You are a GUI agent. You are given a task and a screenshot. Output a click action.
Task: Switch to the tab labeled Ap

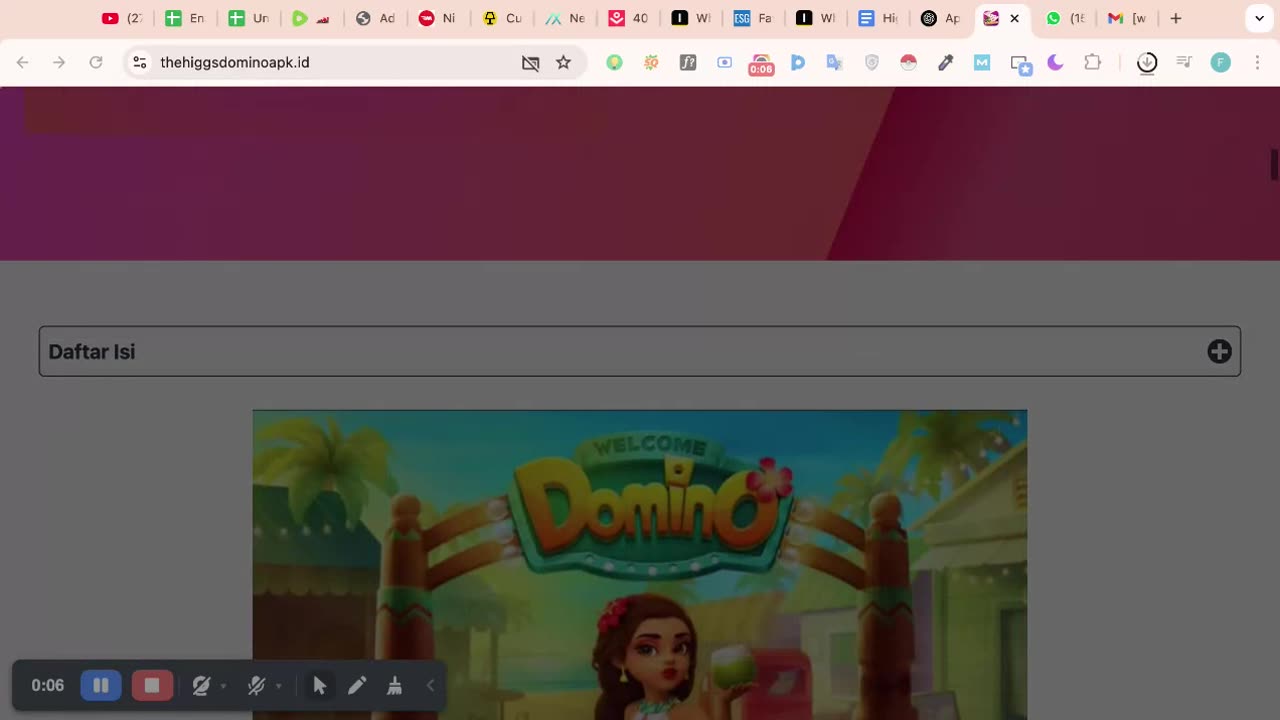click(x=940, y=18)
